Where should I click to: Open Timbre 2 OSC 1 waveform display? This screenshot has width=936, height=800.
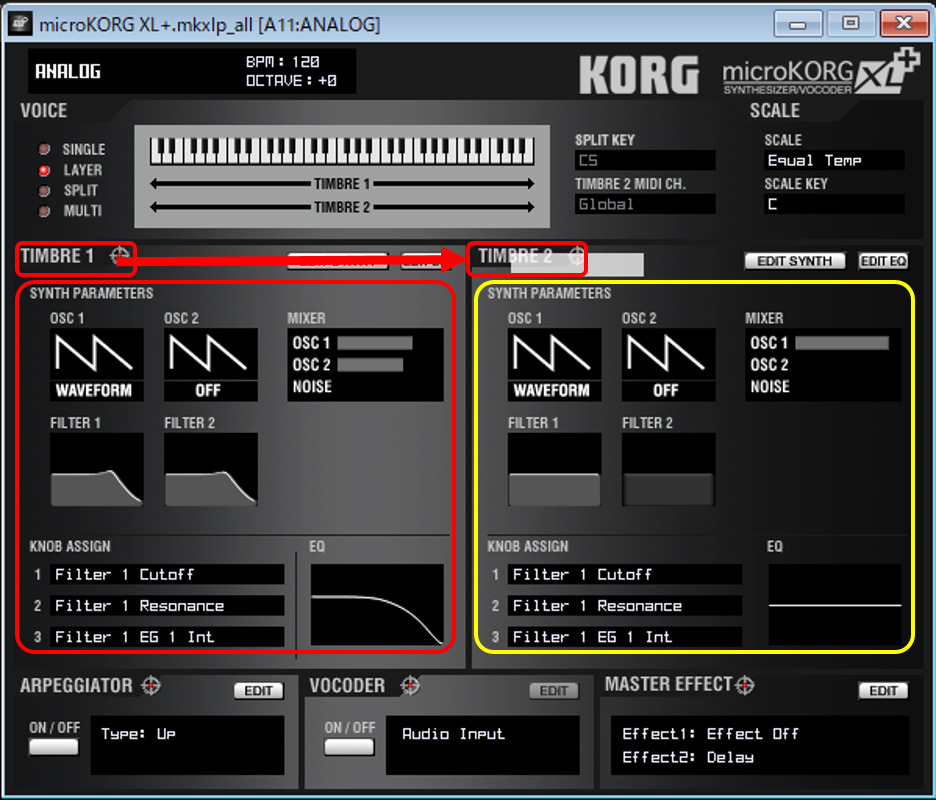click(x=555, y=364)
